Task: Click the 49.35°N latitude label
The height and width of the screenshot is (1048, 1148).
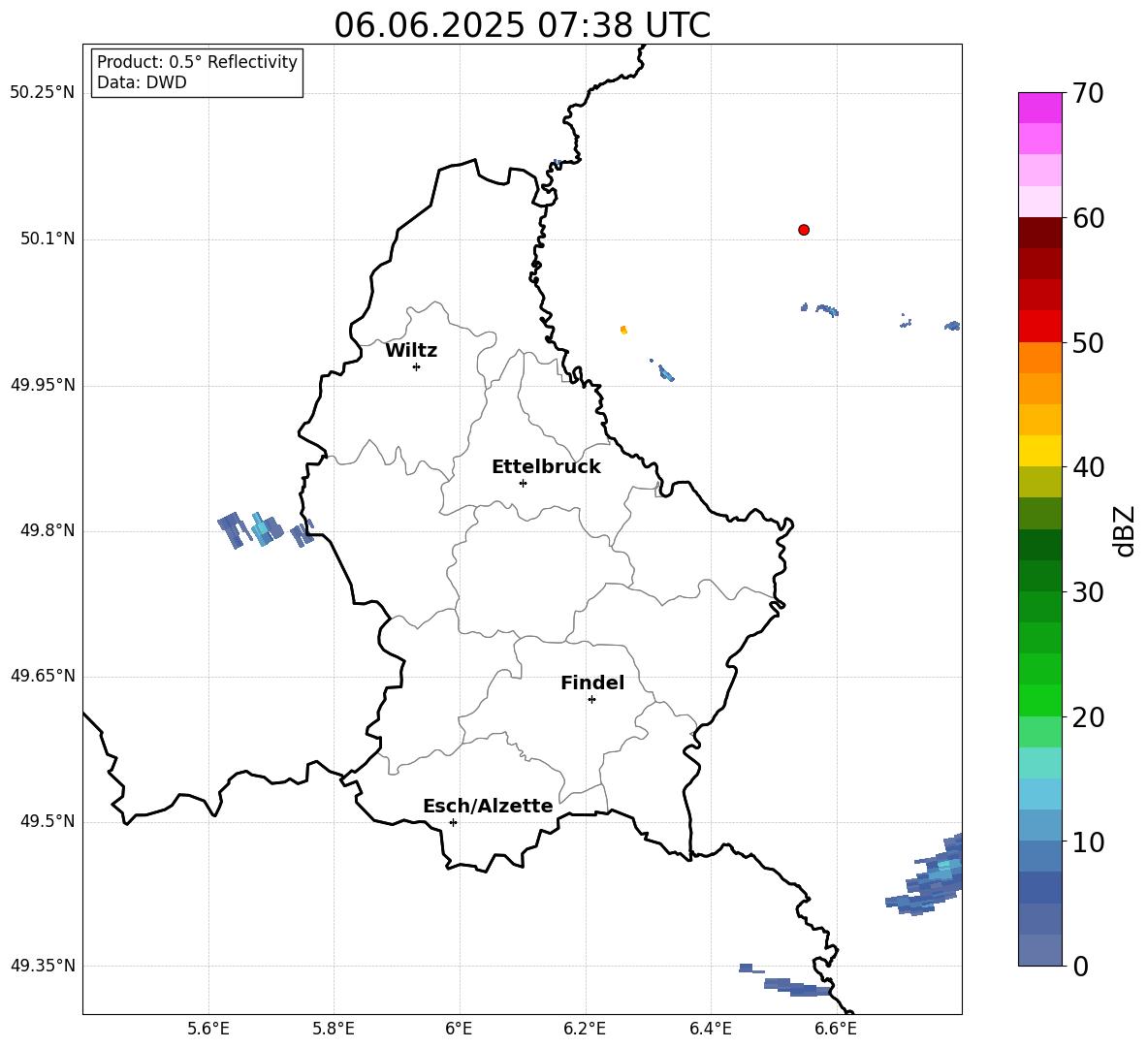Action: click(43, 966)
